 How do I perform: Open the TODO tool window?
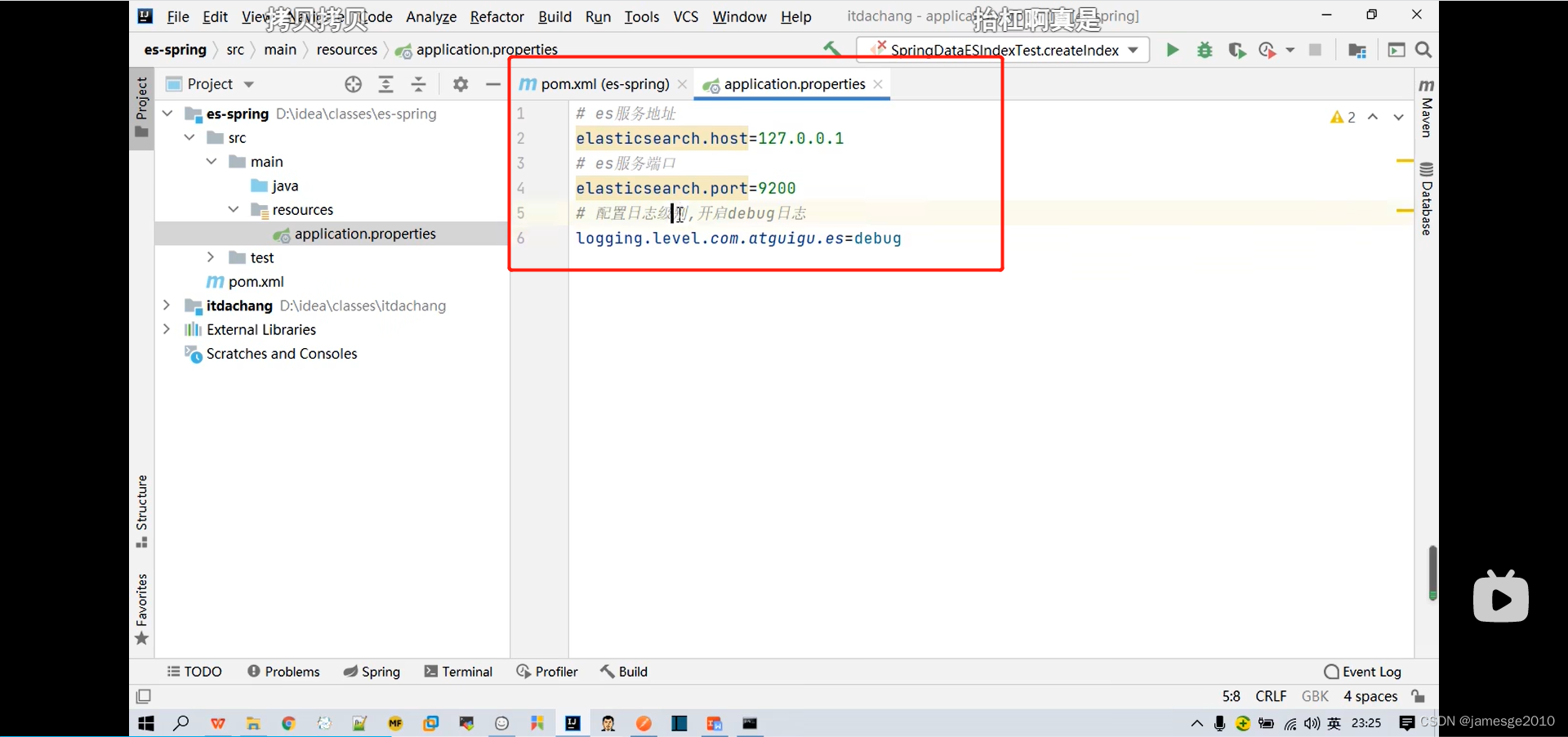click(194, 672)
